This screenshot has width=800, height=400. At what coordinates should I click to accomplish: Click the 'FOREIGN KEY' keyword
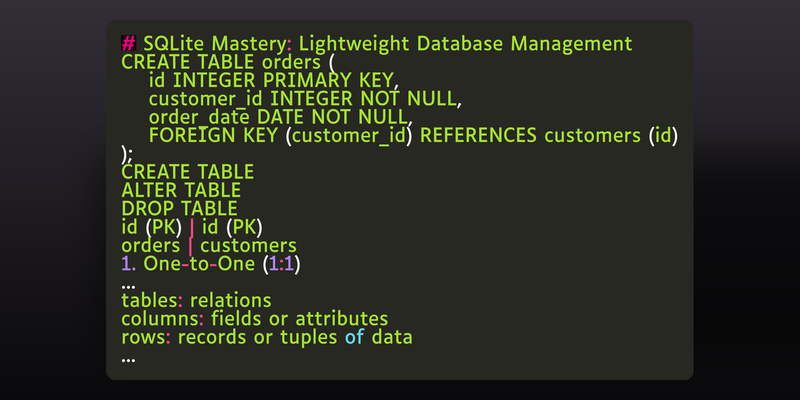click(213, 135)
